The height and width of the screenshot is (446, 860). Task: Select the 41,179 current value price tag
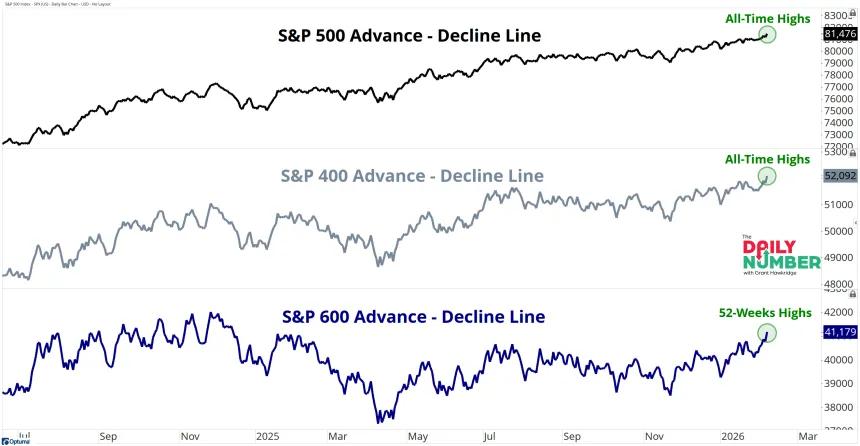(840, 332)
